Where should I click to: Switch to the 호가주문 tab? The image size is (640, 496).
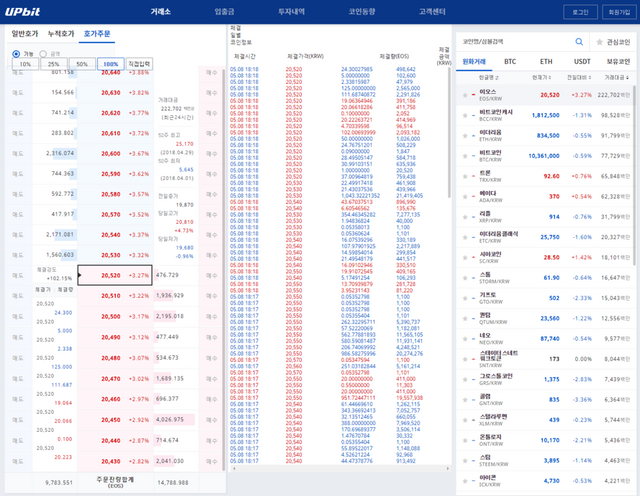97,34
